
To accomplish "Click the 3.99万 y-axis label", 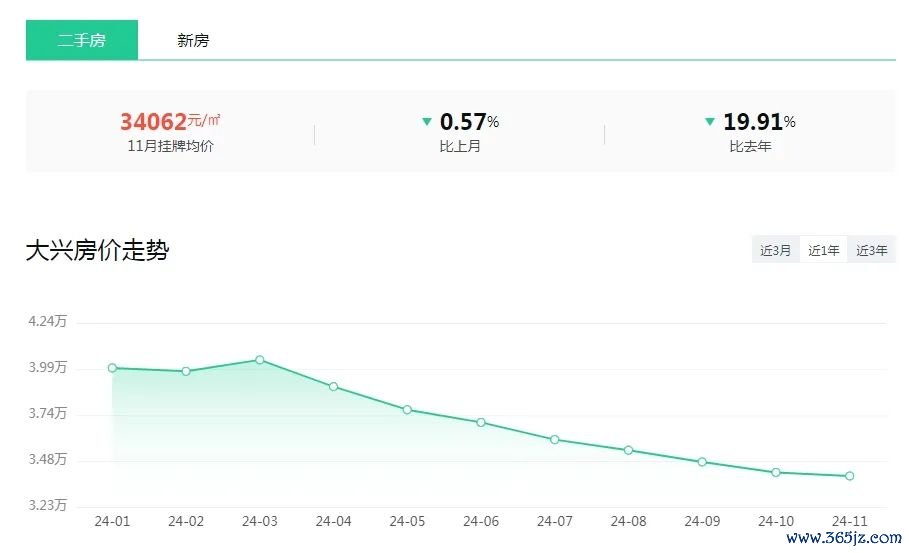I will pos(48,368).
